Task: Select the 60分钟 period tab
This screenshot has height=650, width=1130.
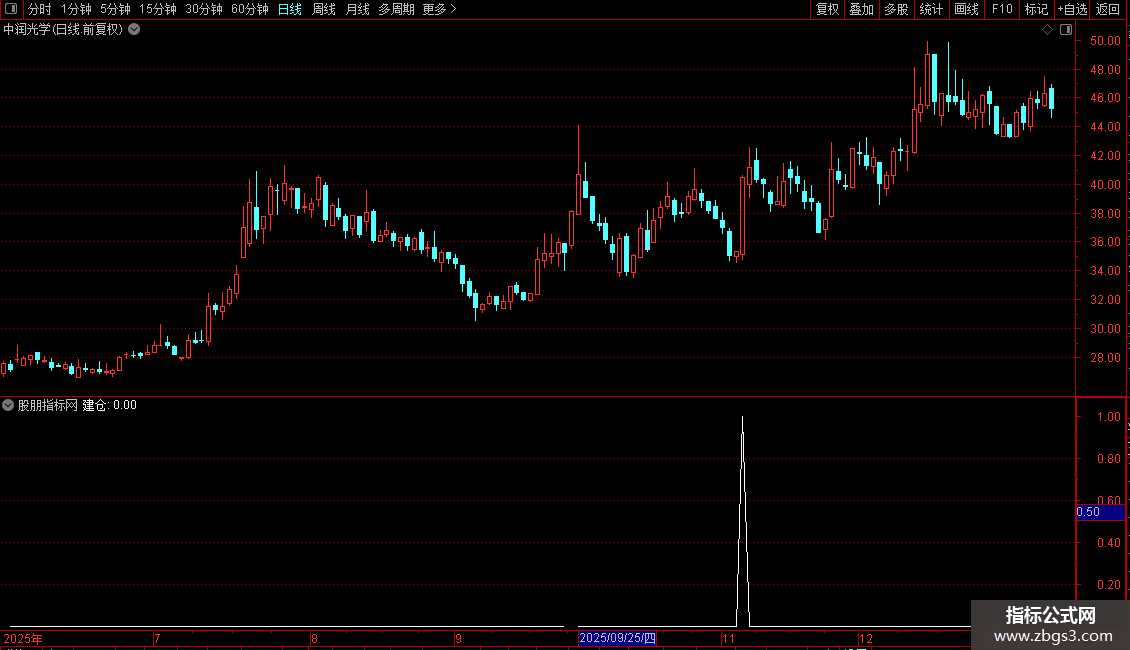Action: pos(250,9)
